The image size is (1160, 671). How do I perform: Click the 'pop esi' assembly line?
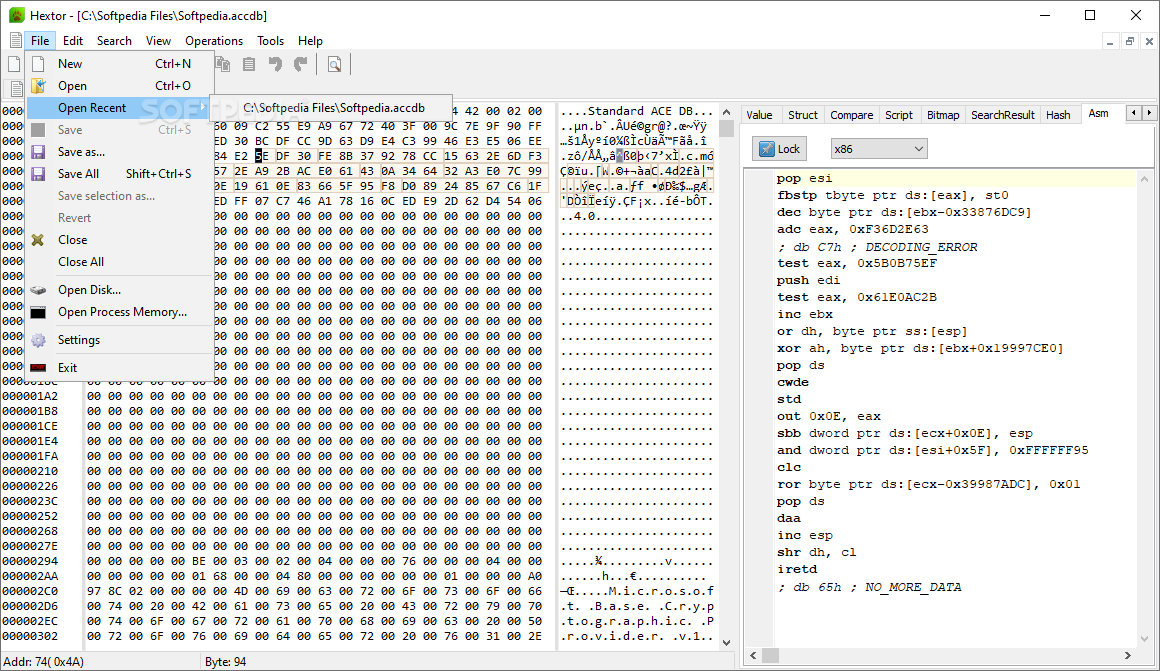804,178
